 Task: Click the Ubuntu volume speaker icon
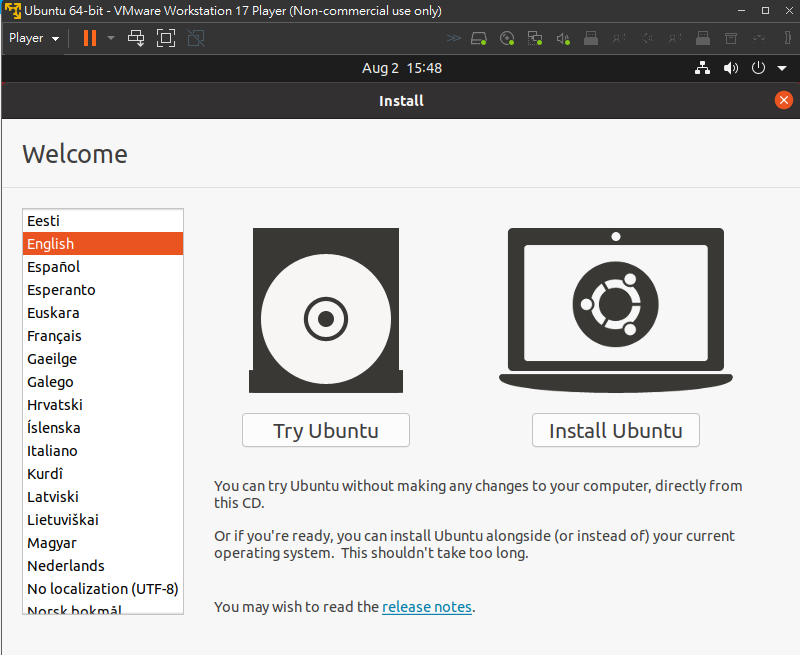point(731,68)
